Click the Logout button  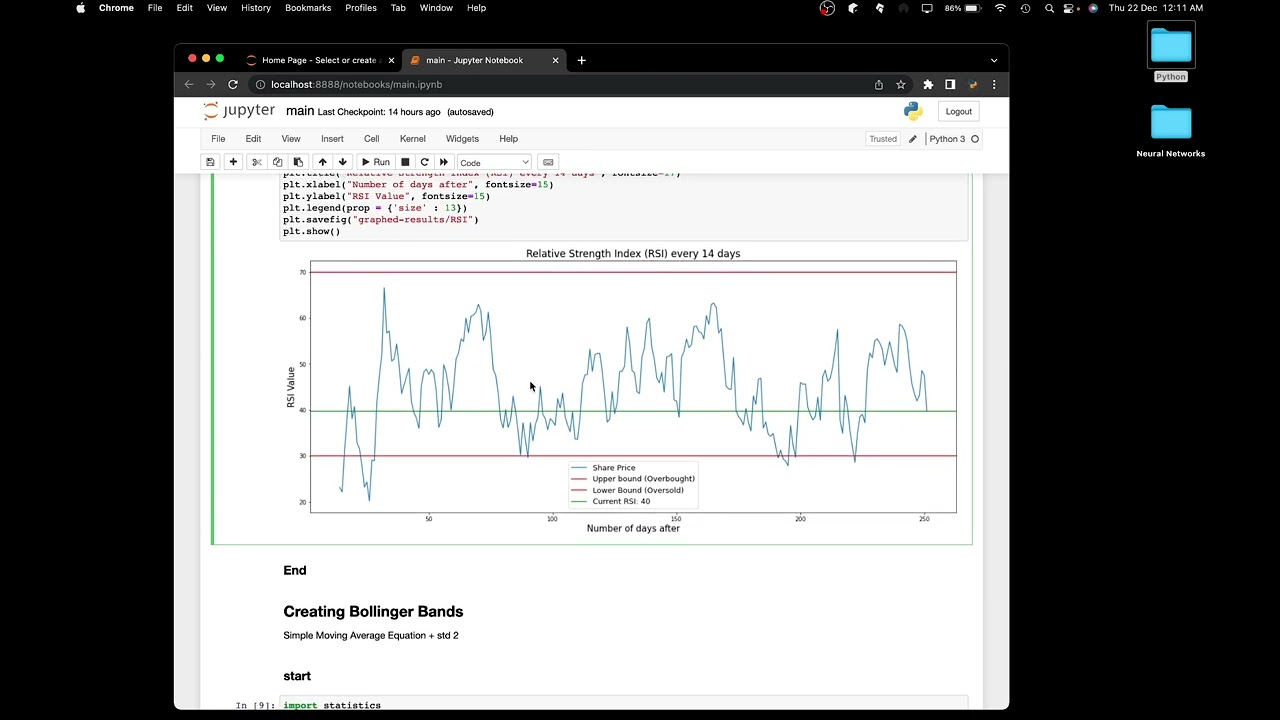click(x=959, y=112)
